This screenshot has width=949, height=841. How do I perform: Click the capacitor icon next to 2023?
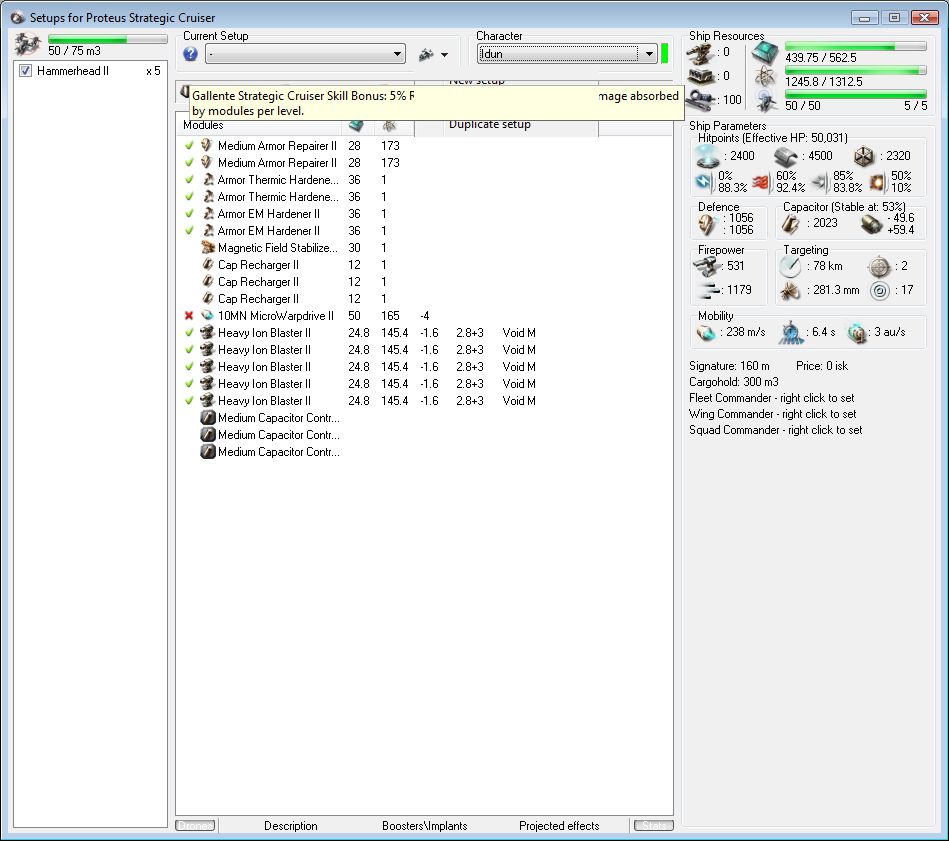[790, 224]
